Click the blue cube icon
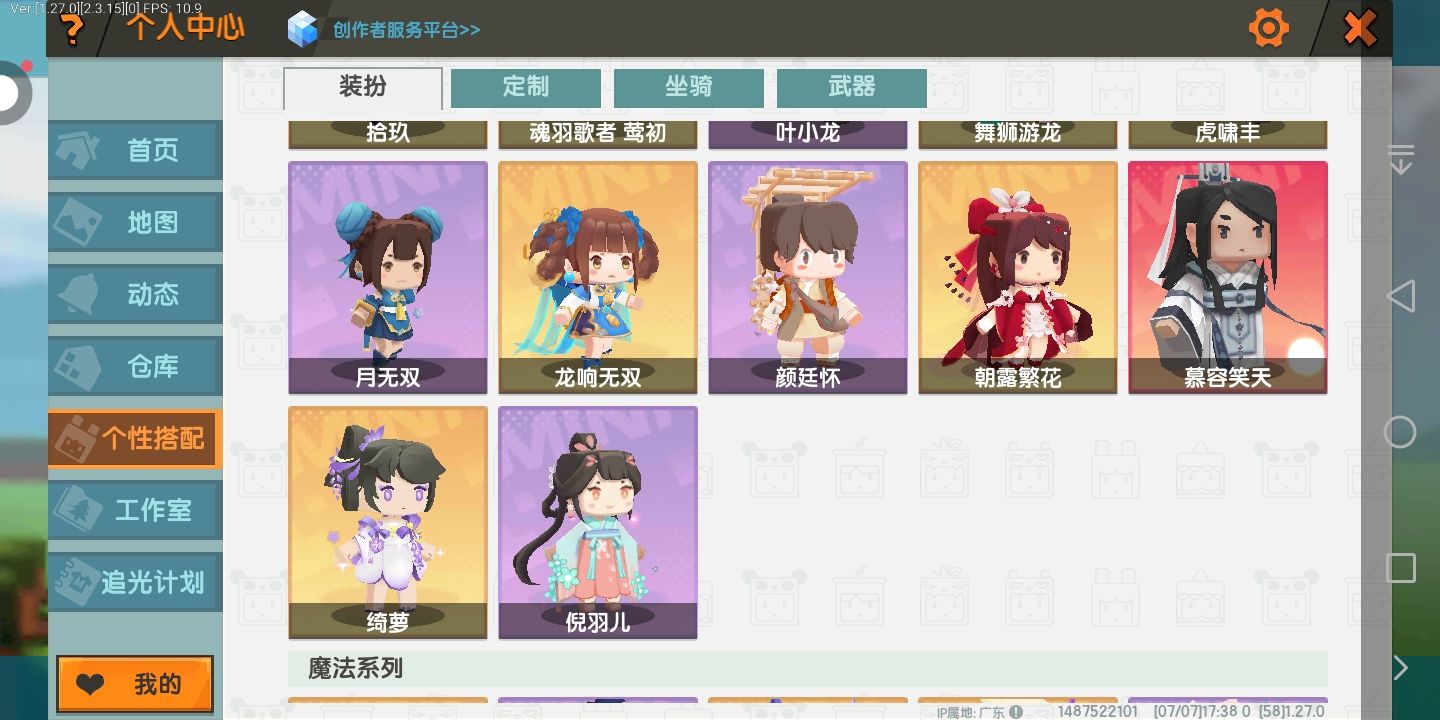 pyautogui.click(x=302, y=29)
